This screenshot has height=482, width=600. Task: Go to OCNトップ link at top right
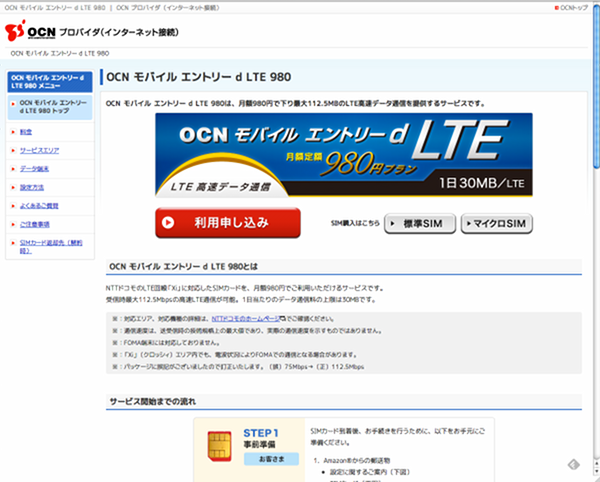(x=574, y=8)
